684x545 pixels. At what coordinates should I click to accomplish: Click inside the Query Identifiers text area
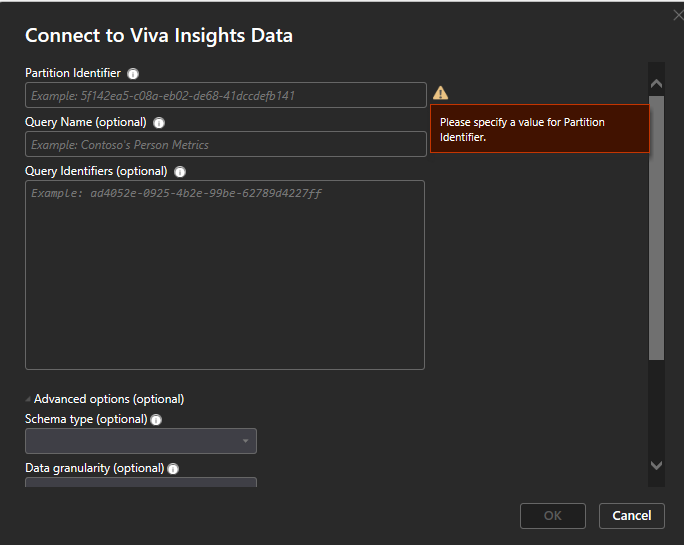(x=225, y=275)
